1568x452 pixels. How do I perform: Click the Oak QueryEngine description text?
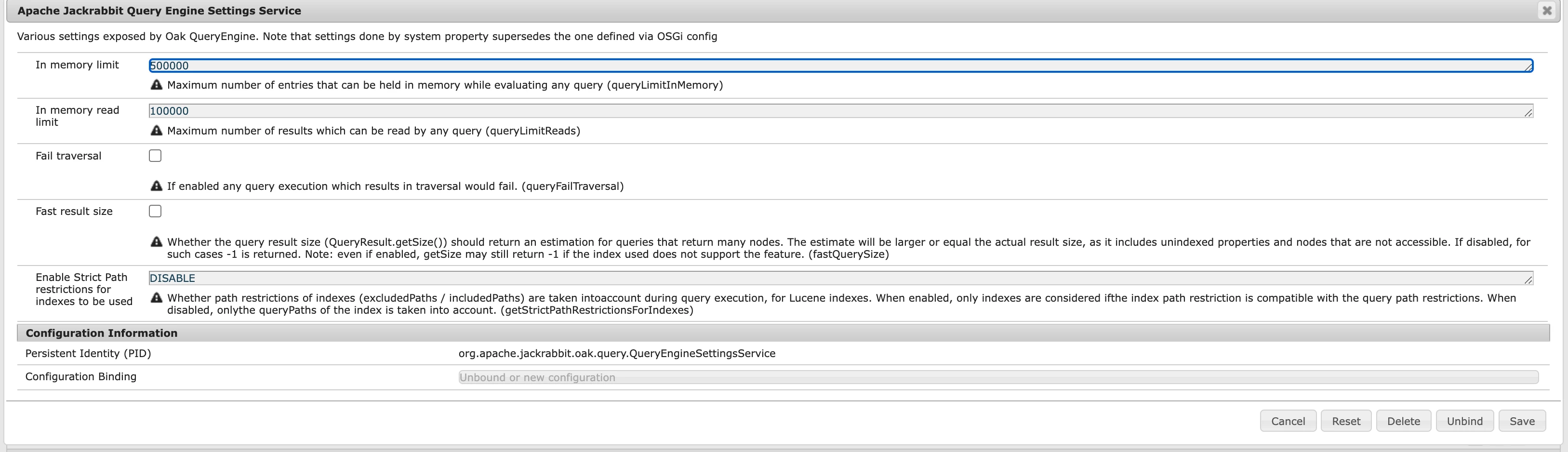pyautogui.click(x=367, y=37)
